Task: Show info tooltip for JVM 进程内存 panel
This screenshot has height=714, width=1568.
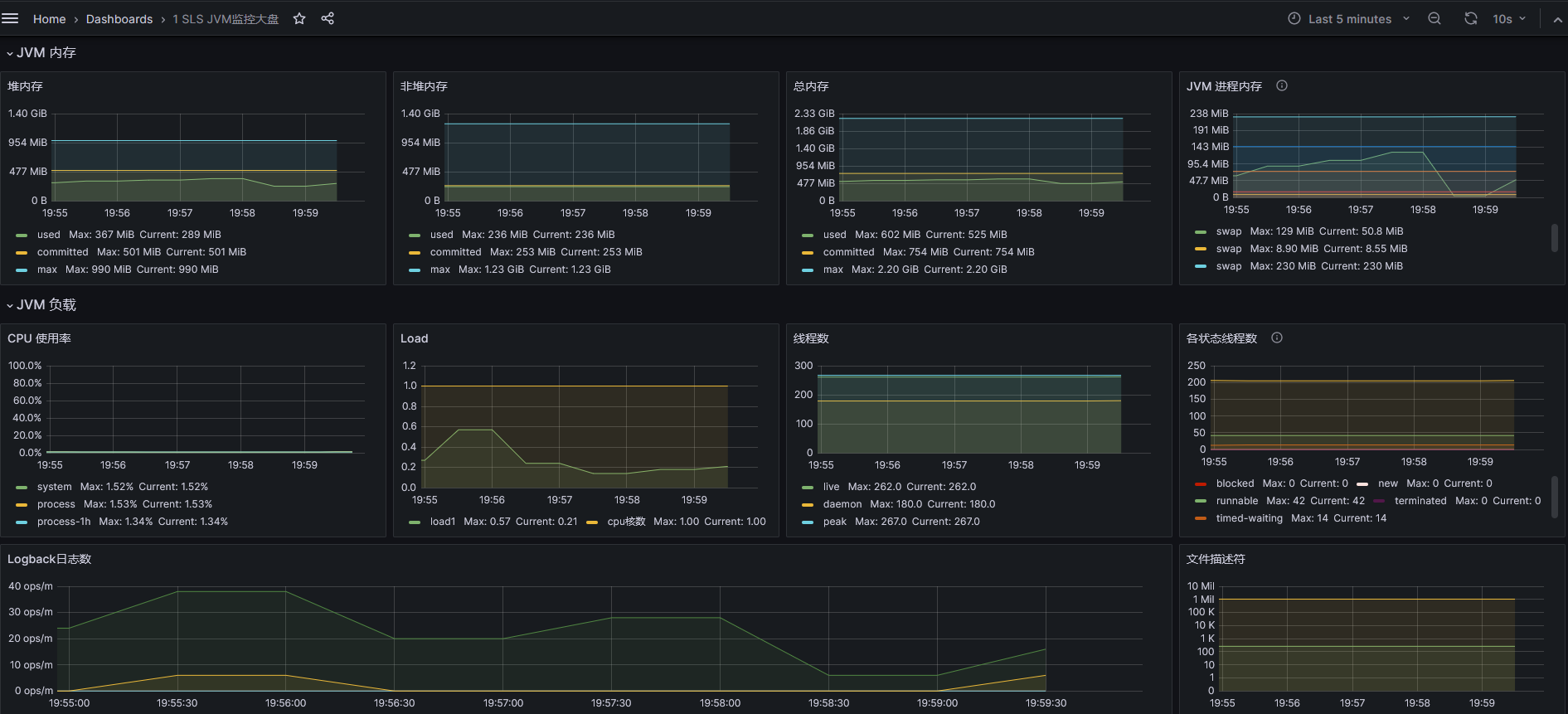Action: tap(1282, 85)
